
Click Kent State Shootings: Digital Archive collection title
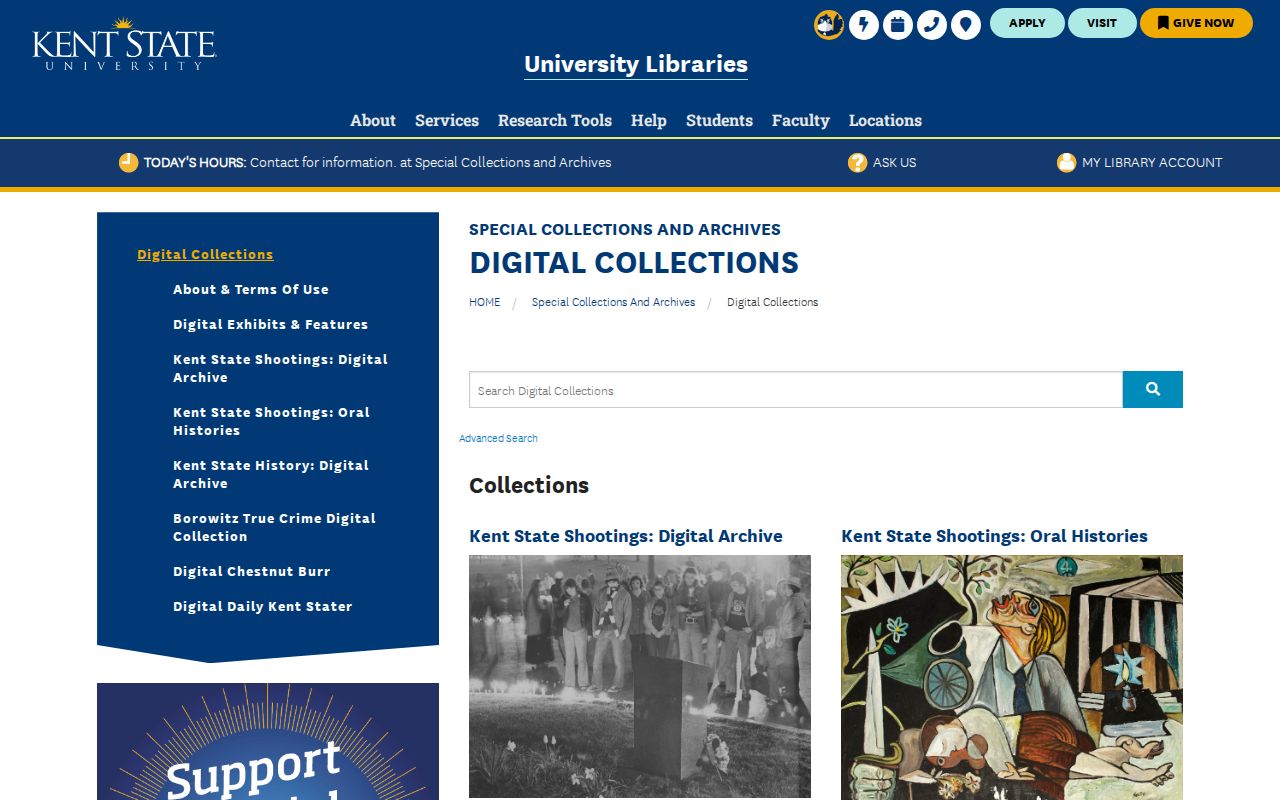pyautogui.click(x=626, y=536)
